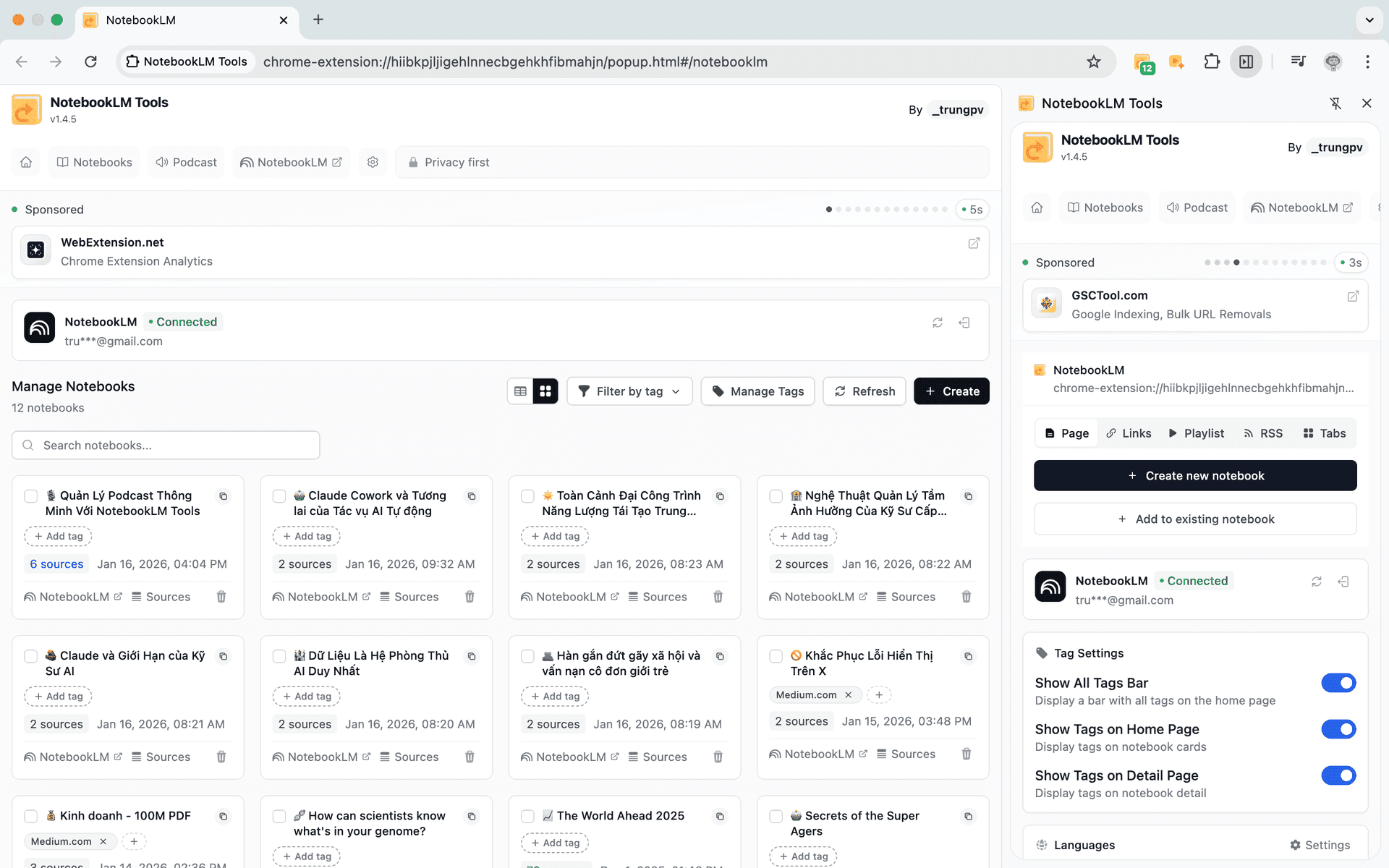Select the Quản Lý Podcast notebook checkbox
Viewport: 1389px width, 868px height.
pyautogui.click(x=31, y=496)
